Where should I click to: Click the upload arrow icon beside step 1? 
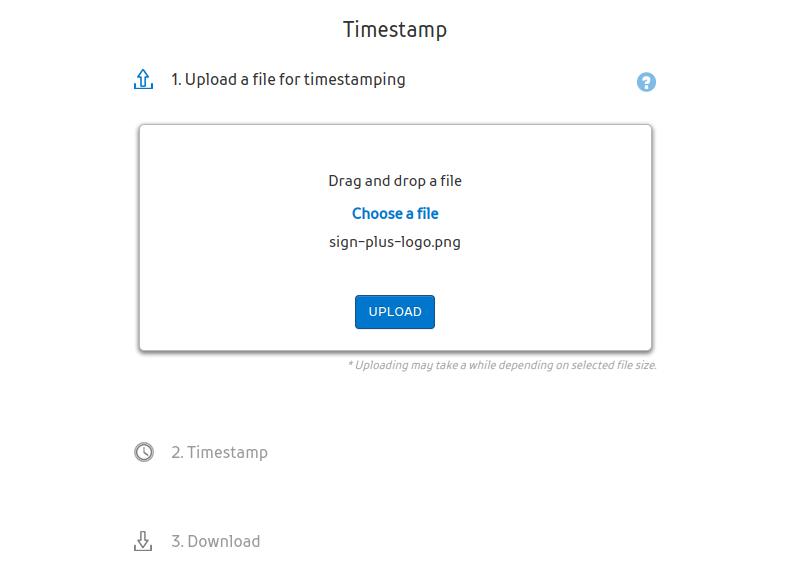click(143, 80)
